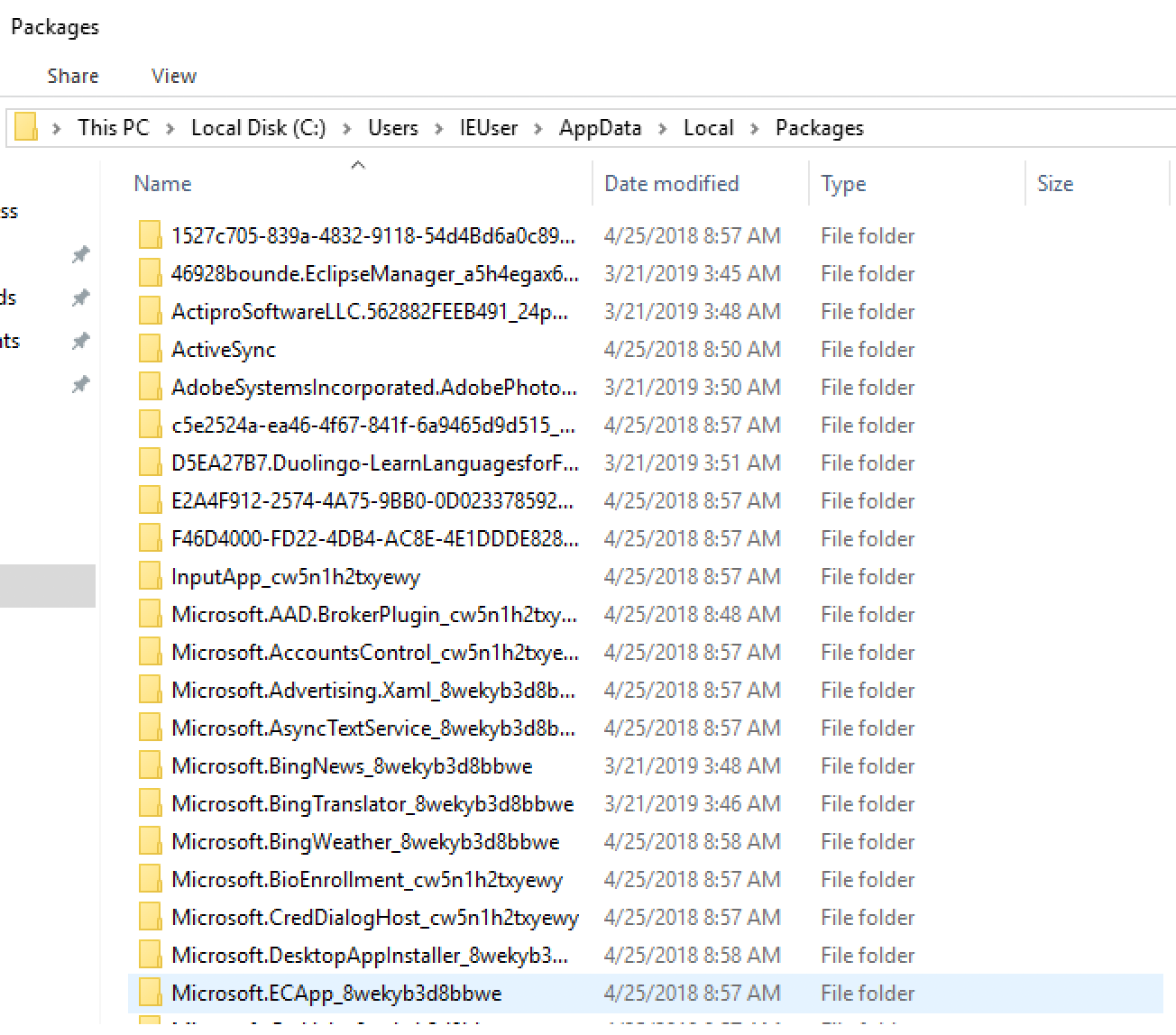Select folder icon for ActiproSoftwareLLC folder
The image size is (1176, 1035).
[150, 311]
